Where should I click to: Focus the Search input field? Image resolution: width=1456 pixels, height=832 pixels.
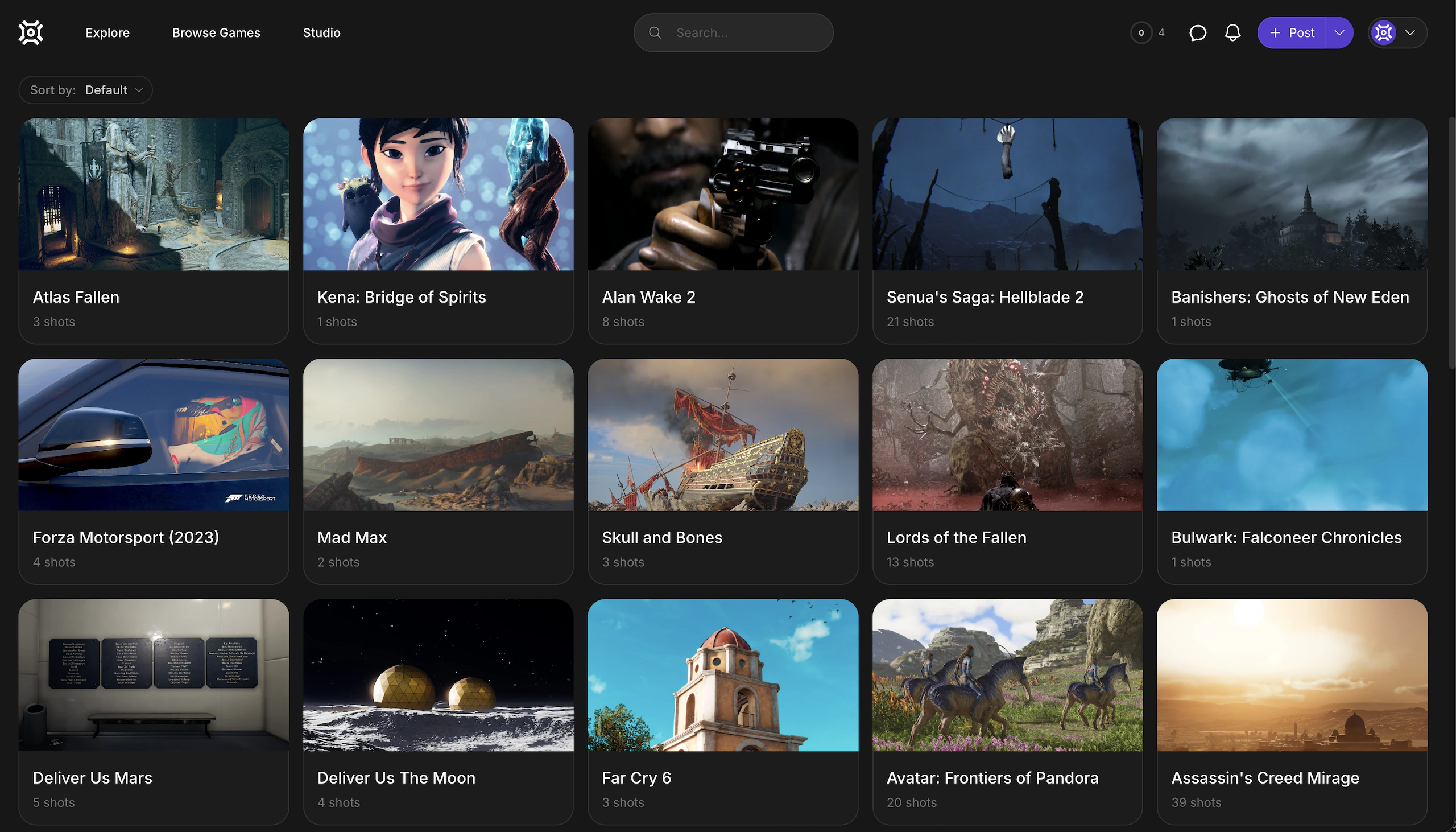point(733,32)
